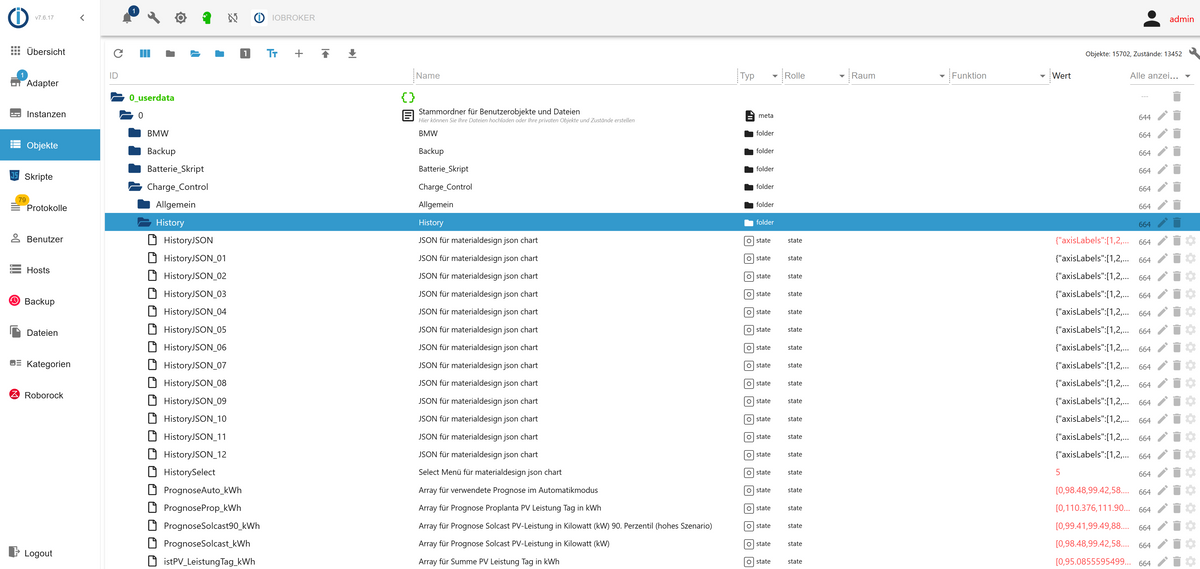Click the HistorySelect value 5
Screen dimensions: 1200x569
(x=1058, y=472)
